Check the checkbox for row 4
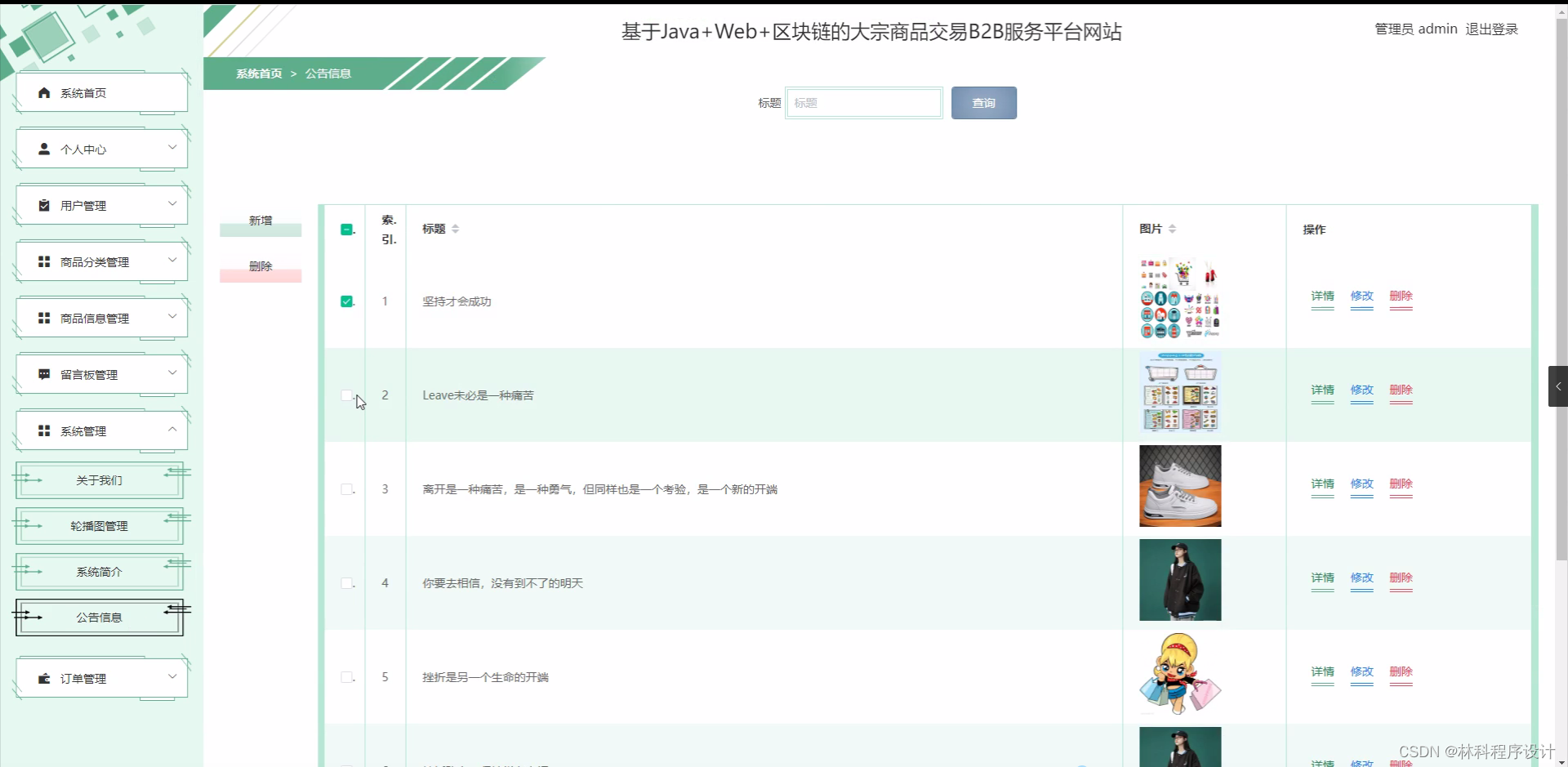This screenshot has width=1568, height=767. click(x=347, y=583)
